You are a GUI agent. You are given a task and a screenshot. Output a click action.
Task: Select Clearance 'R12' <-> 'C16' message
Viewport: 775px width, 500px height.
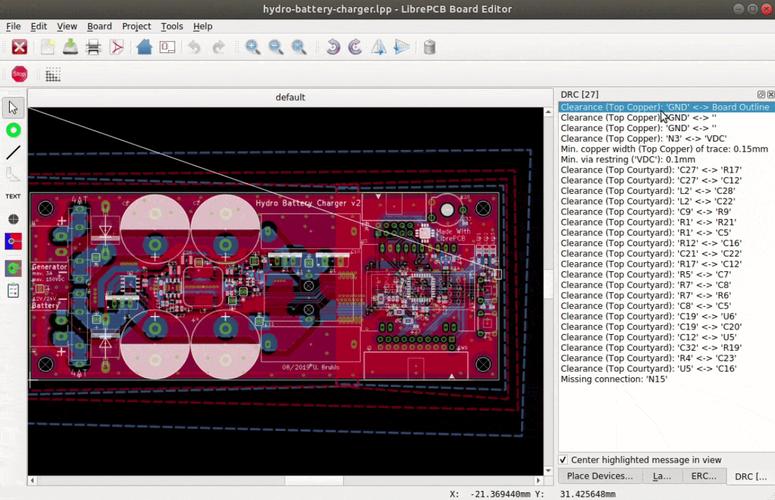pyautogui.click(x=667, y=243)
